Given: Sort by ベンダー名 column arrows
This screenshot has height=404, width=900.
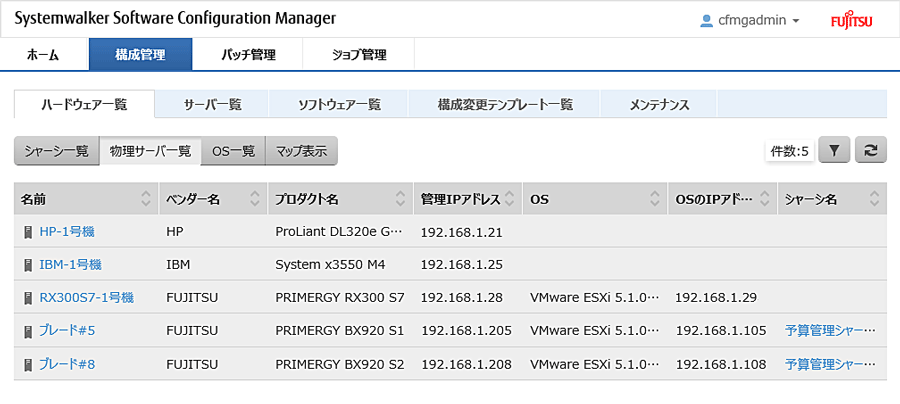Looking at the screenshot, I should coord(255,199).
